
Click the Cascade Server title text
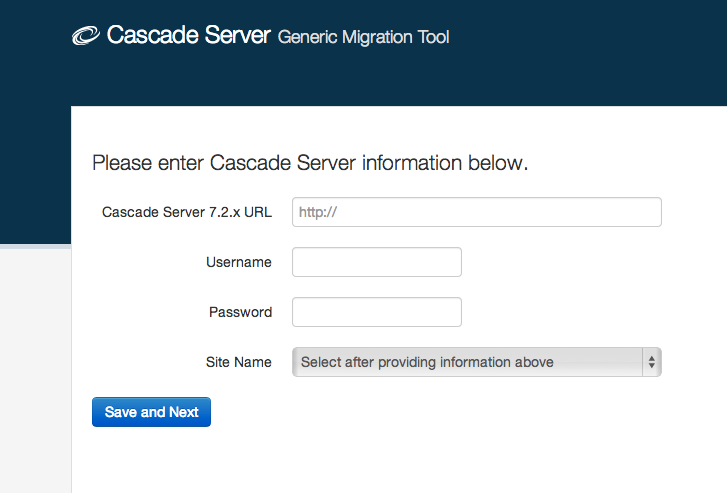tap(188, 35)
